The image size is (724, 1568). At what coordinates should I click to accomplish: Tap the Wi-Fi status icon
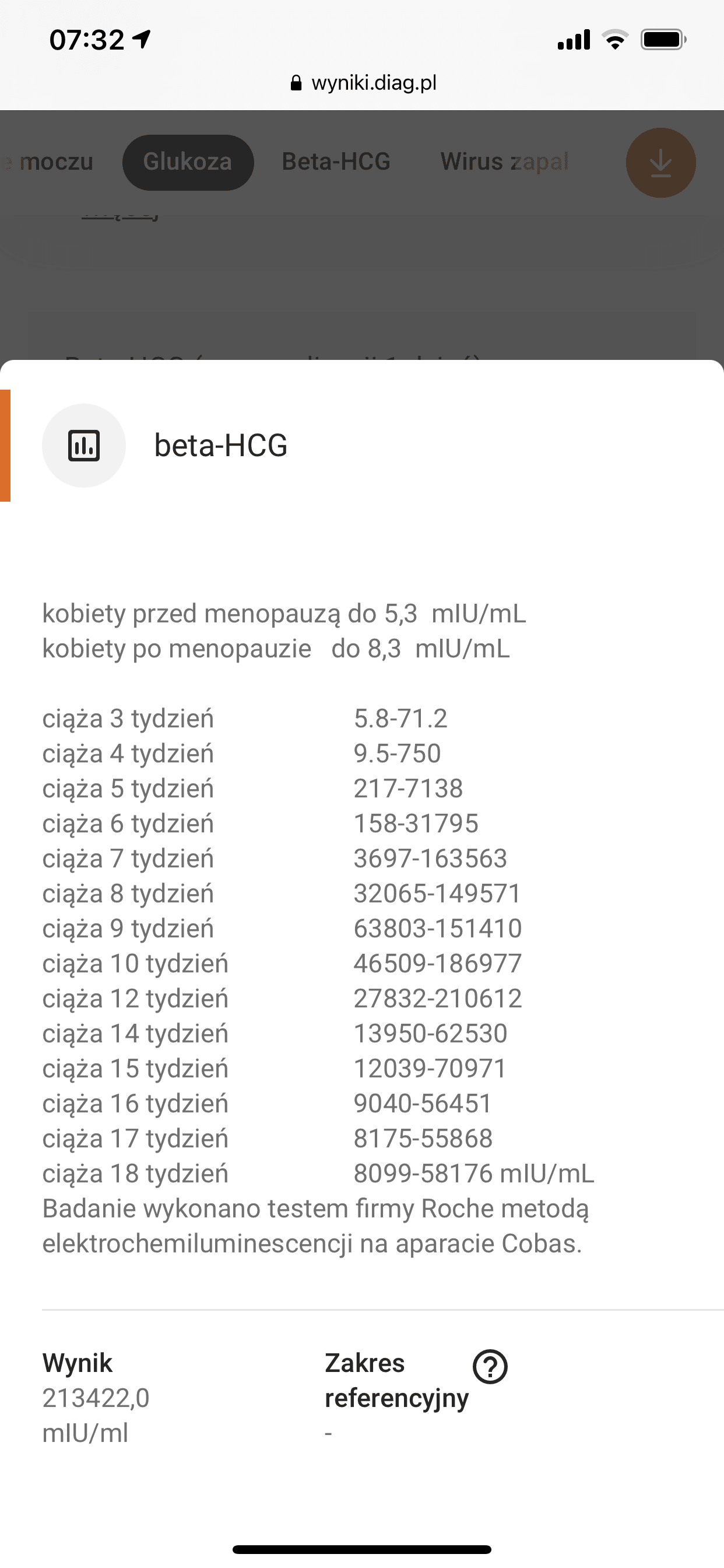click(614, 40)
